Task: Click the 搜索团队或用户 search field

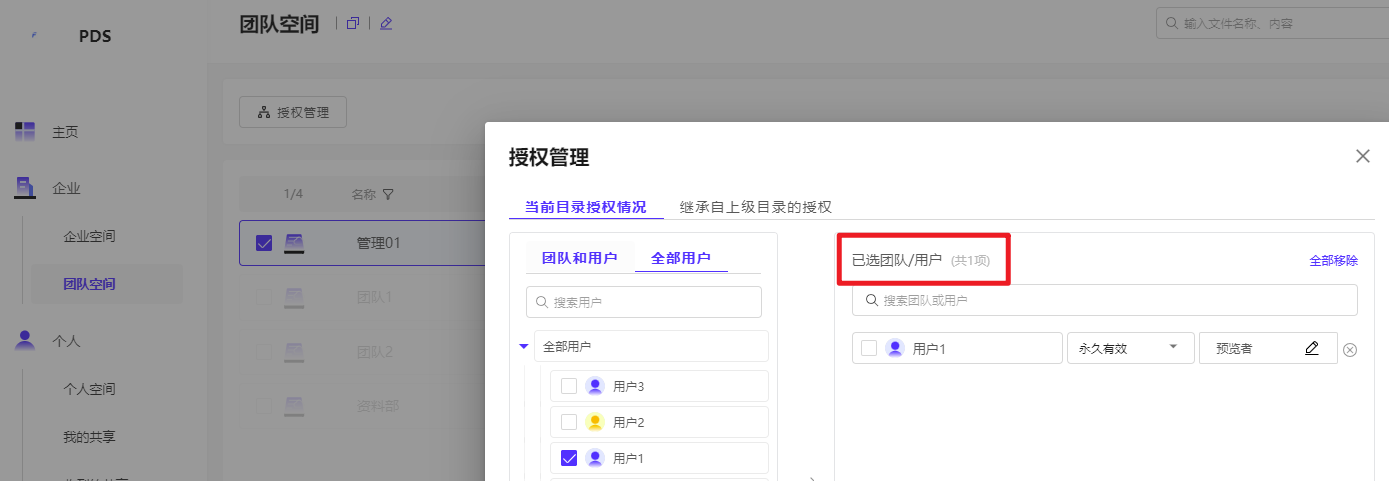Action: pos(1105,300)
